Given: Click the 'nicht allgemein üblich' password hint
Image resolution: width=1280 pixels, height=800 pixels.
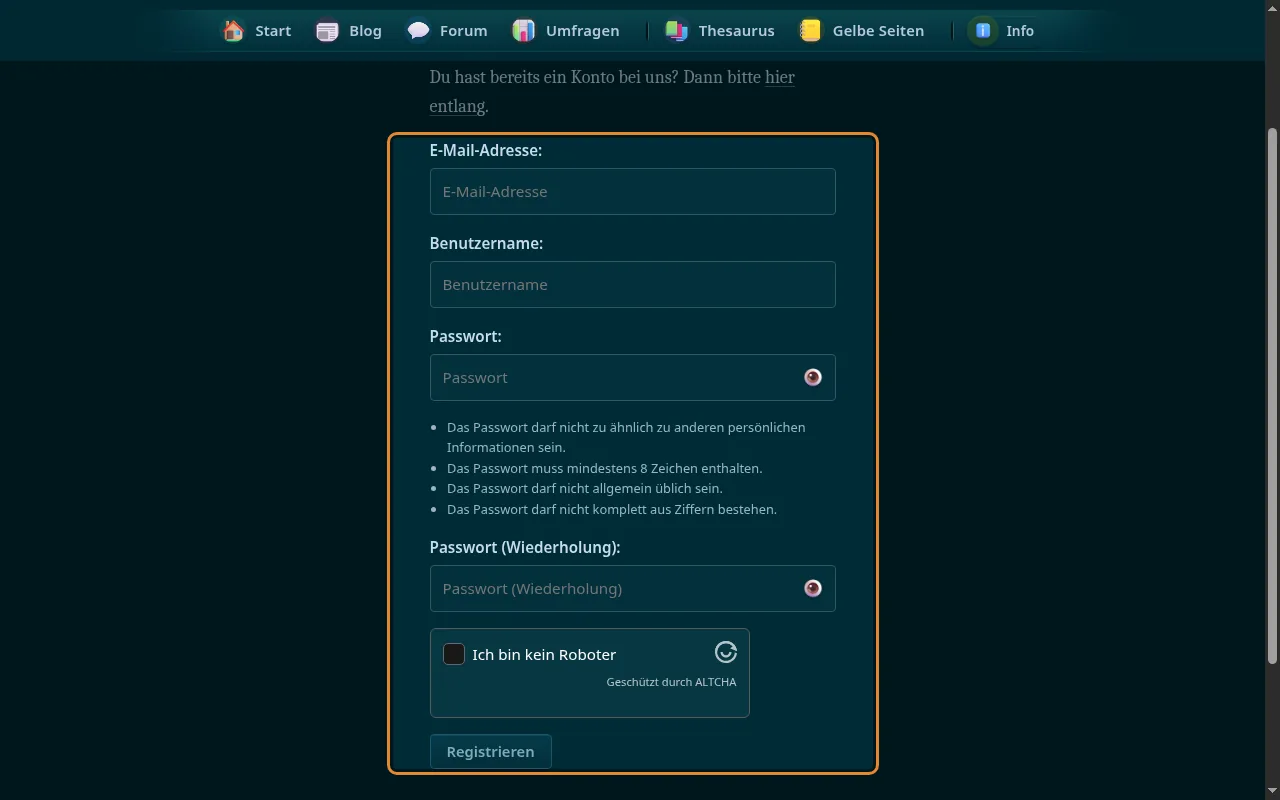Looking at the screenshot, I should 584,488.
